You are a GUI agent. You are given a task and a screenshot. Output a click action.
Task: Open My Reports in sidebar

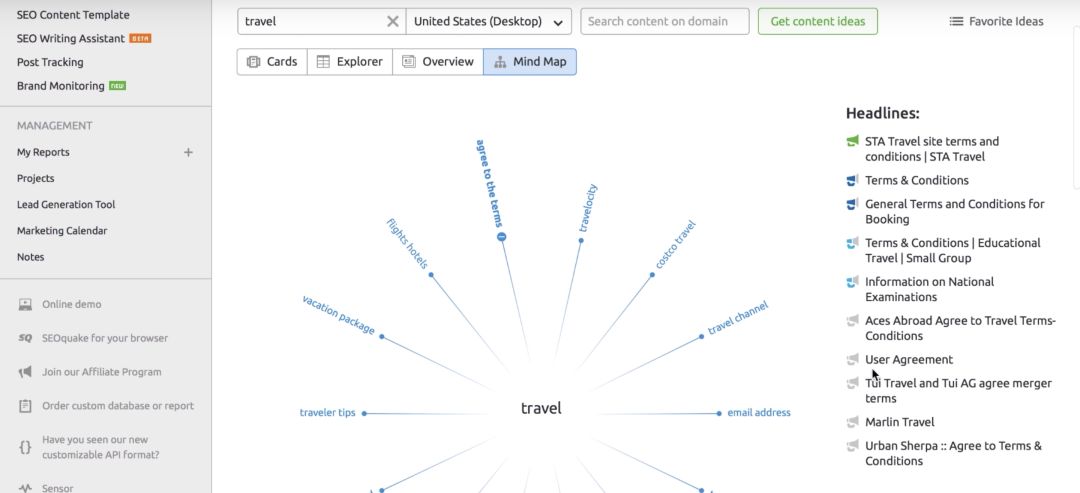(x=43, y=152)
